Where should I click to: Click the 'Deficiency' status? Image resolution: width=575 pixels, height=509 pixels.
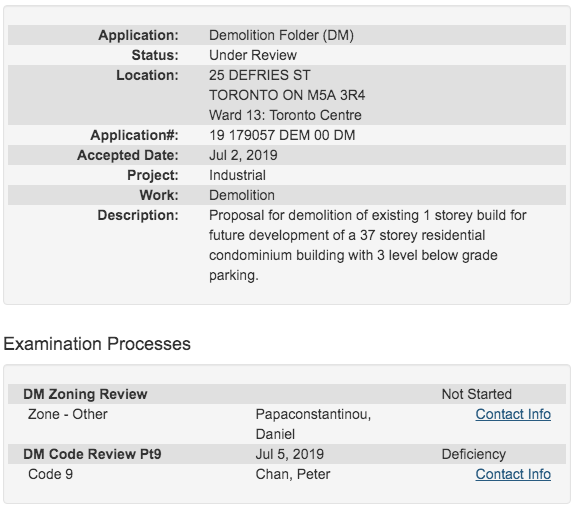pos(473,454)
